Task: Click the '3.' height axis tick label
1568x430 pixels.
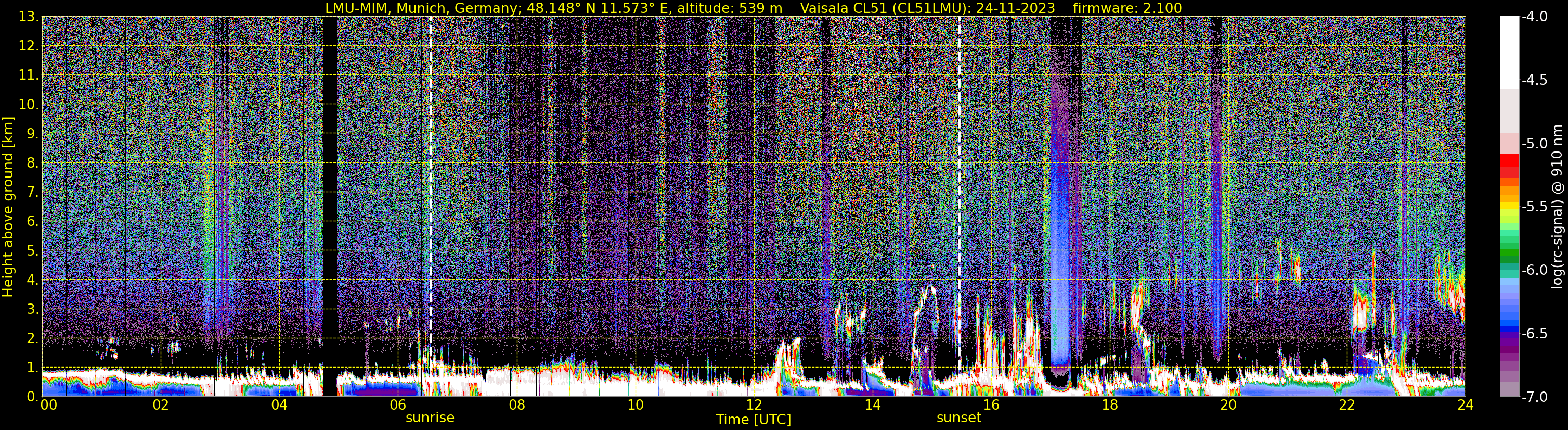Action: click(x=32, y=309)
